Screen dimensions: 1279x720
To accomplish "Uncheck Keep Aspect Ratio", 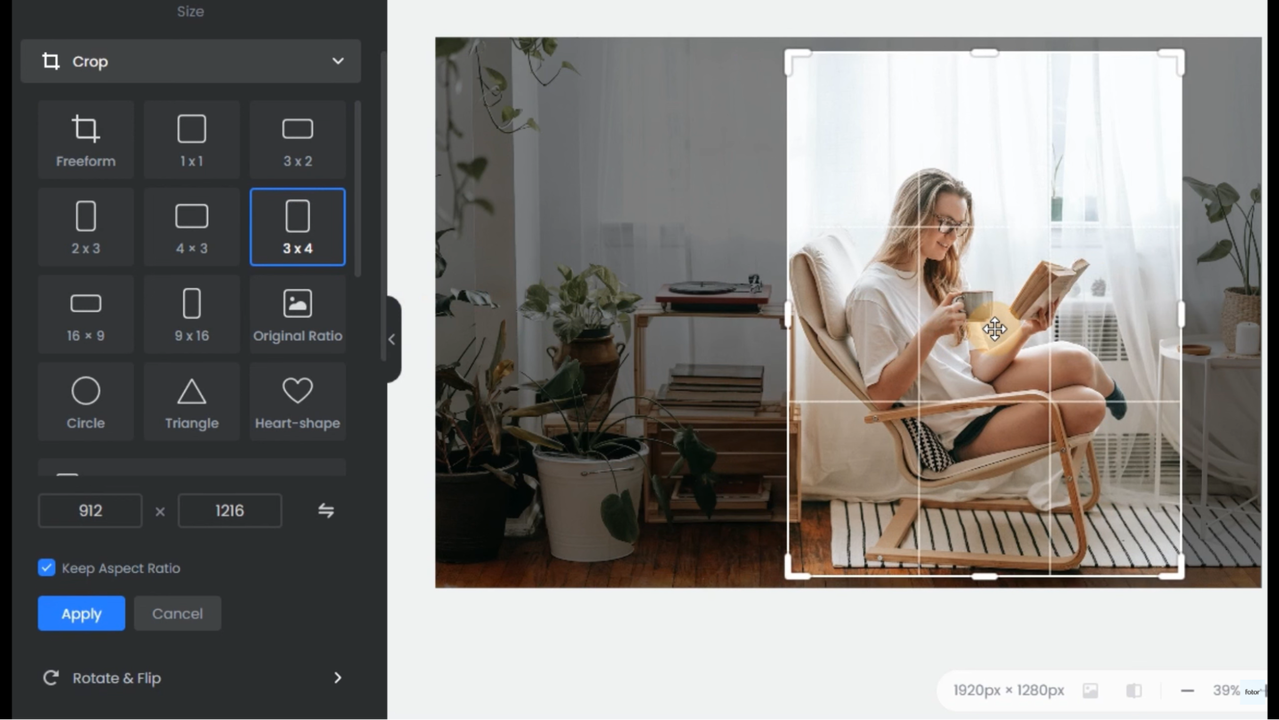I will (47, 568).
